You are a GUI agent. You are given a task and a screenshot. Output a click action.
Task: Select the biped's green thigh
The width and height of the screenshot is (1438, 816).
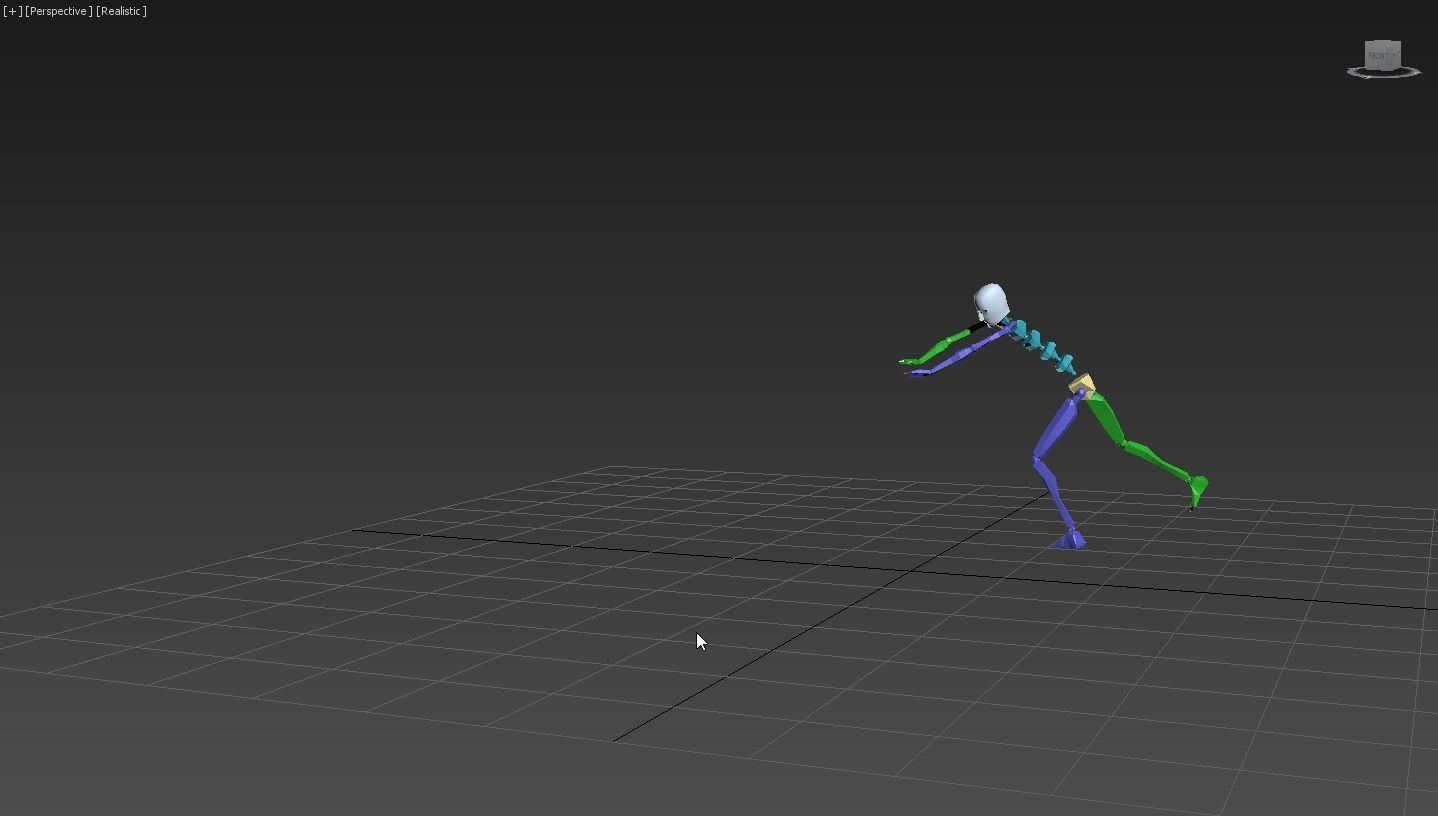tap(1105, 417)
